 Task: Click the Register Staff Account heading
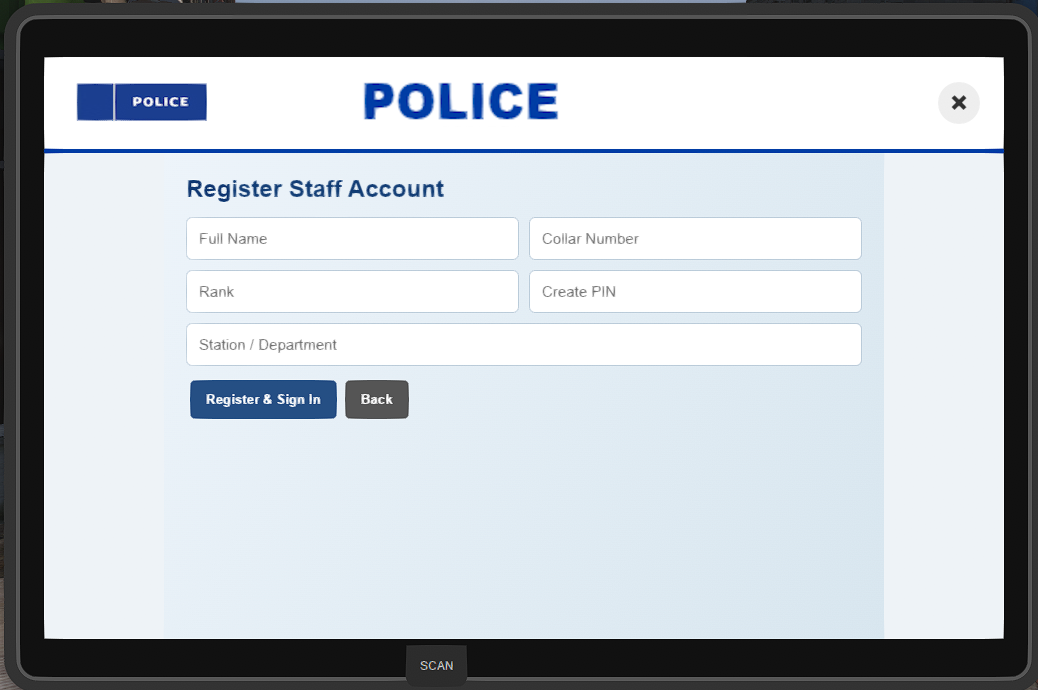coord(315,189)
